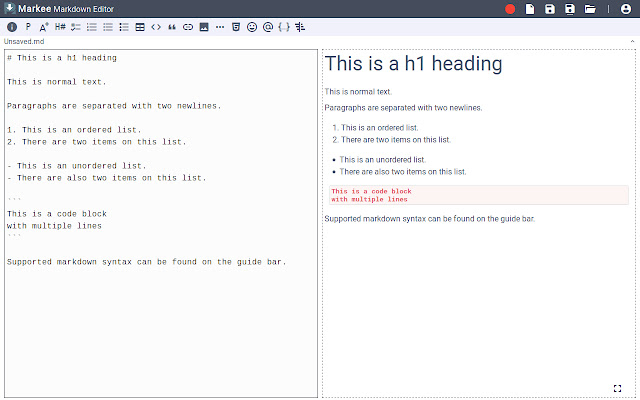Viewport: 640px width, 400px height.
Task: Open the text formatting A icon
Action: (x=44, y=27)
